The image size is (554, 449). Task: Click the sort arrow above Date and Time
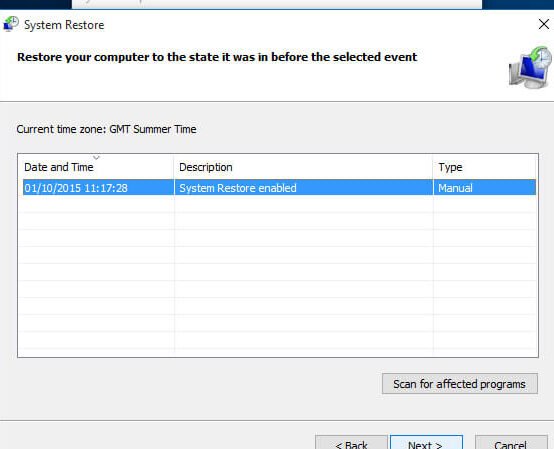click(x=96, y=157)
